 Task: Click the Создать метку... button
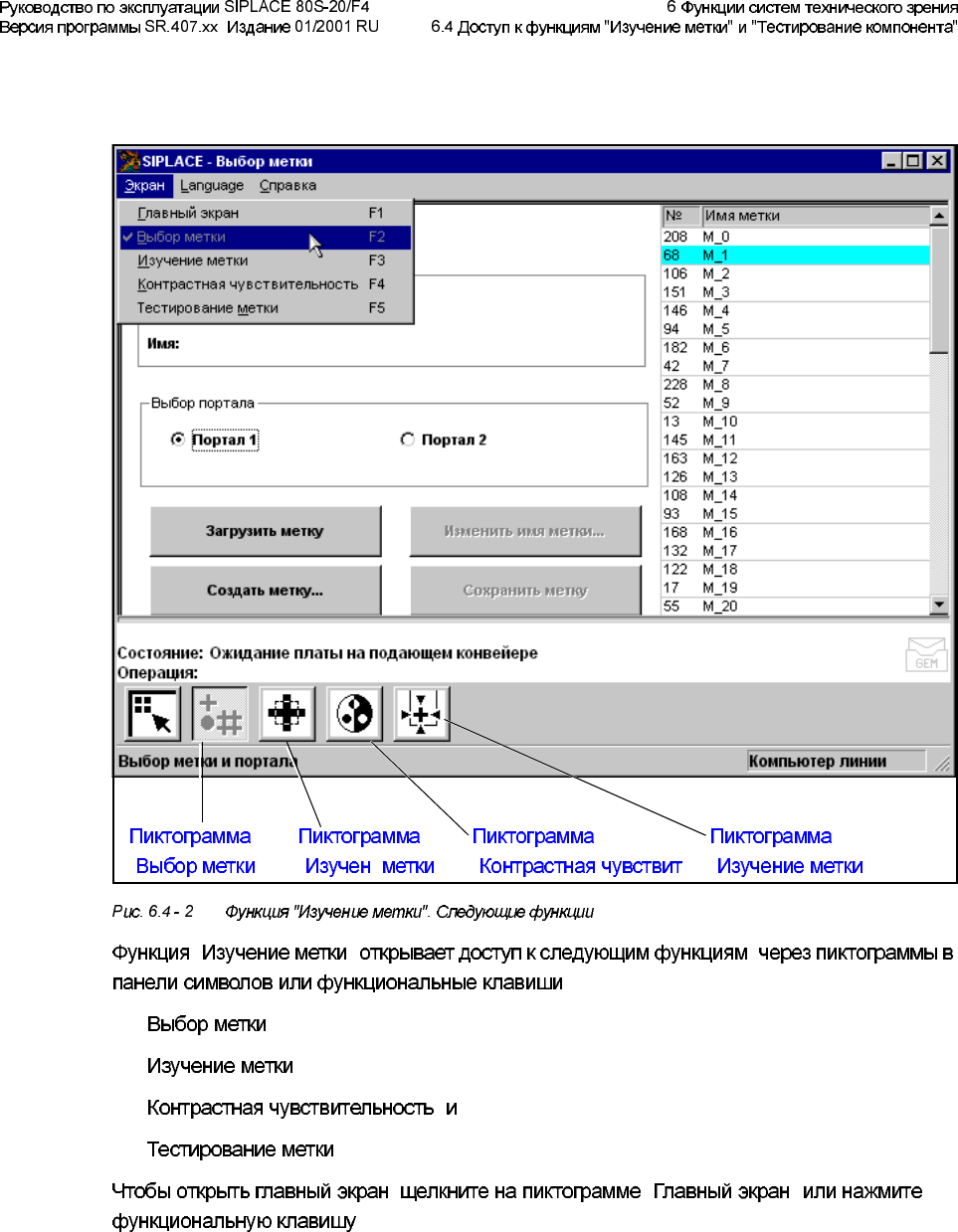pyautogui.click(x=266, y=591)
